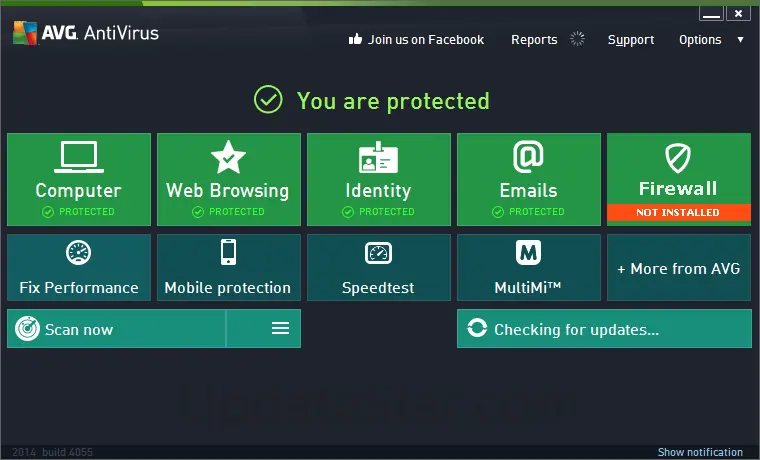Image resolution: width=760 pixels, height=460 pixels.
Task: Open the Identity tile label
Action: (378, 190)
